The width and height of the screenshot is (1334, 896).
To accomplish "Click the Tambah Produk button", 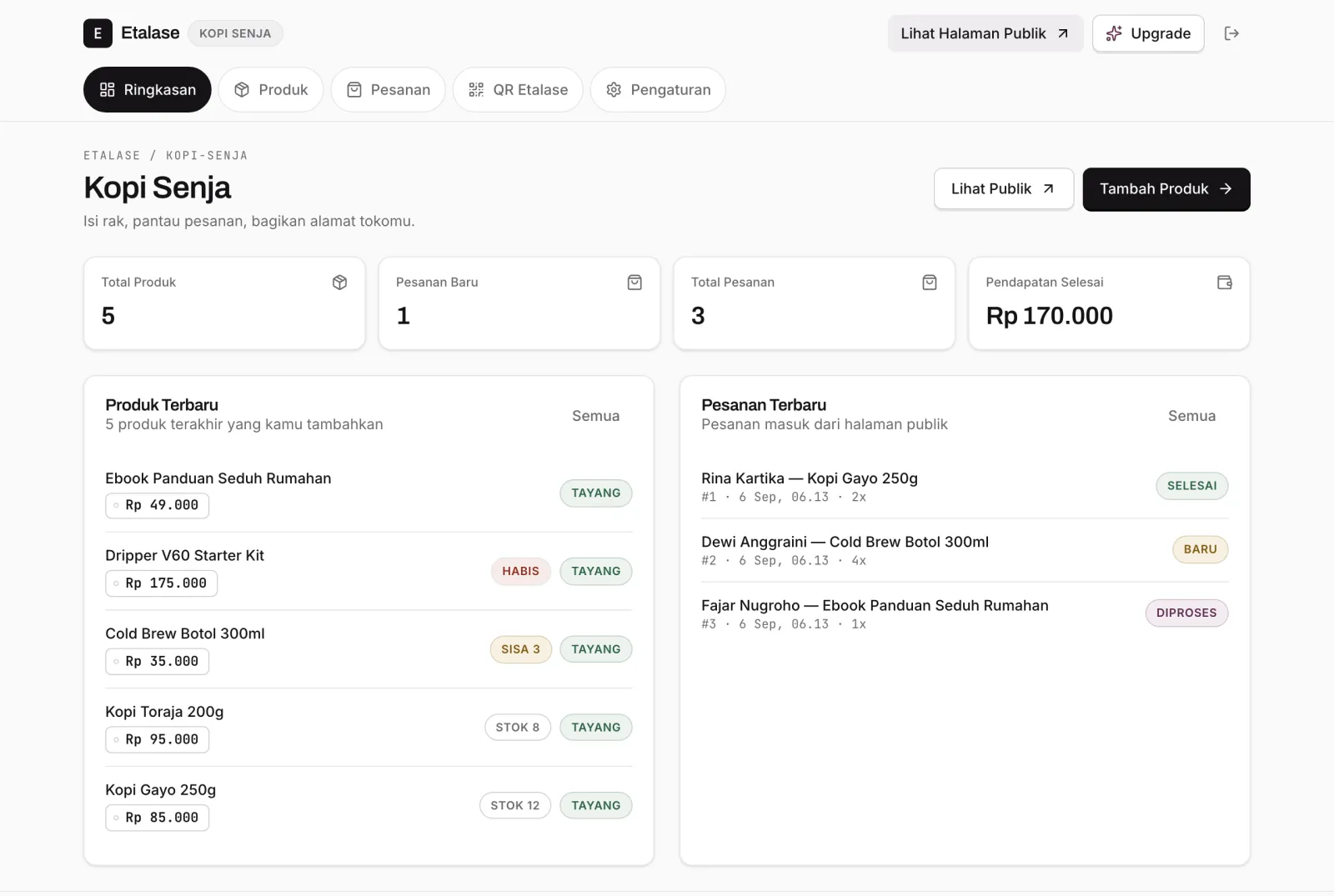I will pyautogui.click(x=1166, y=189).
